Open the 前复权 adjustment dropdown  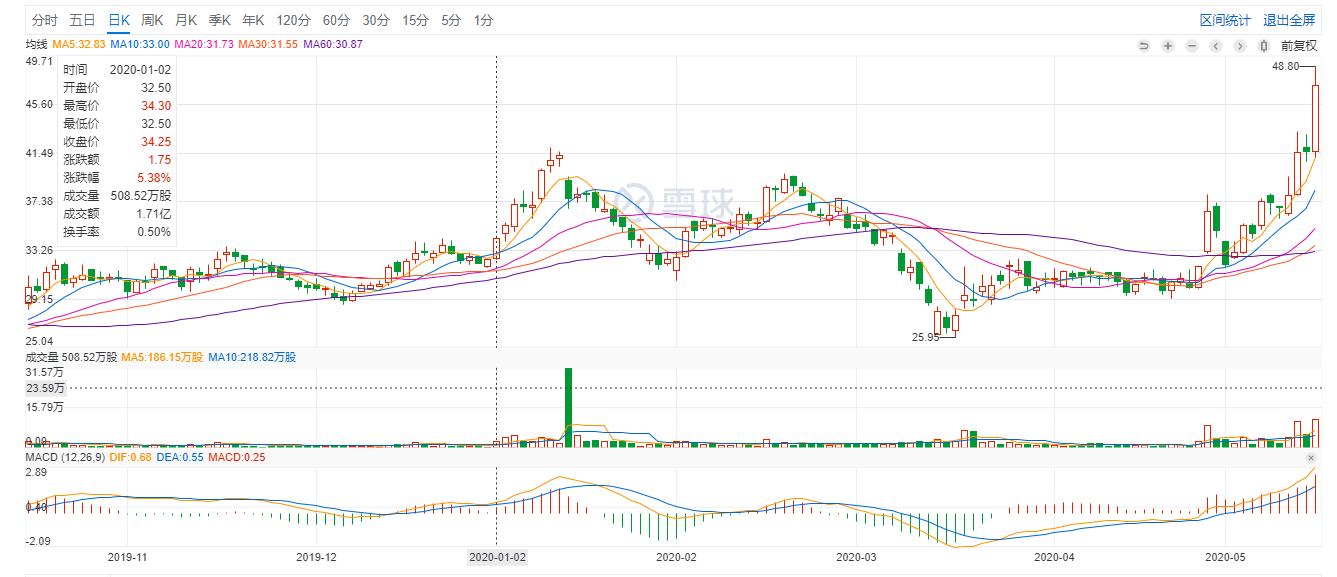[1299, 45]
